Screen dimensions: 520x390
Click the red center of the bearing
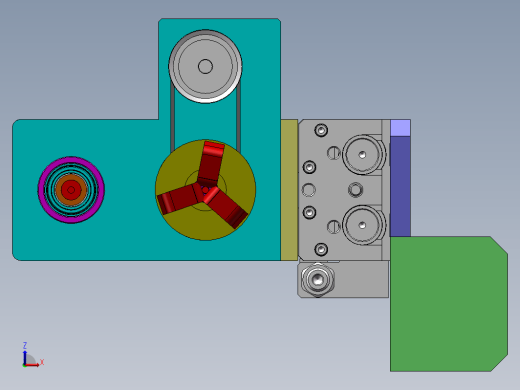(71, 190)
